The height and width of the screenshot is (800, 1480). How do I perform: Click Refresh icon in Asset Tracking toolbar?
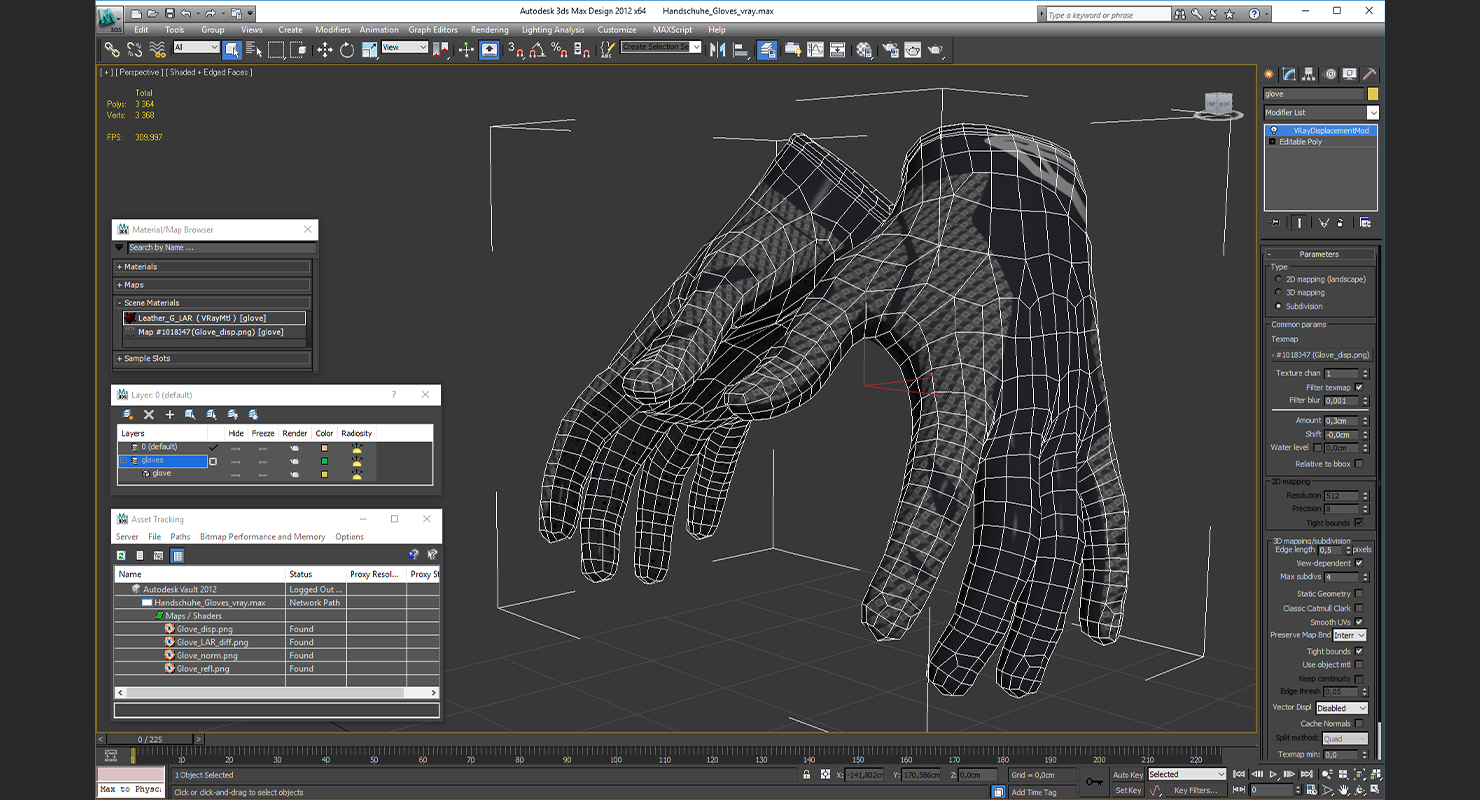pyautogui.click(x=121, y=555)
